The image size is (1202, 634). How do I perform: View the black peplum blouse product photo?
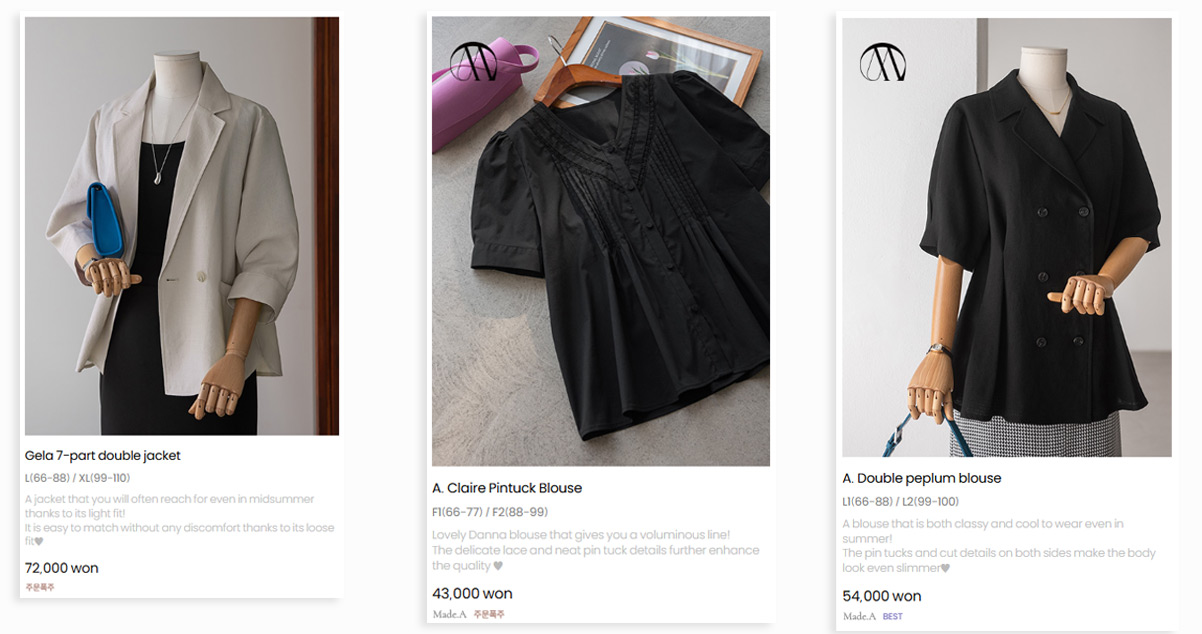click(1006, 237)
